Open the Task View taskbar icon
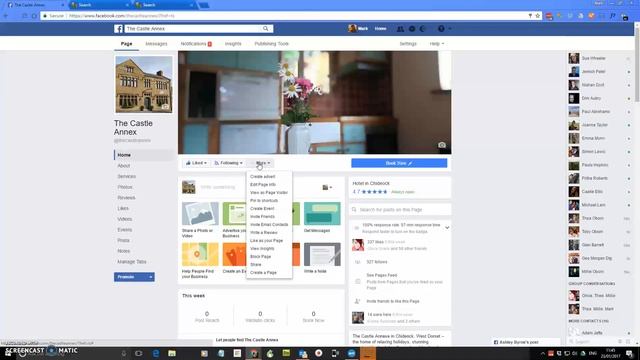 pos(139,353)
